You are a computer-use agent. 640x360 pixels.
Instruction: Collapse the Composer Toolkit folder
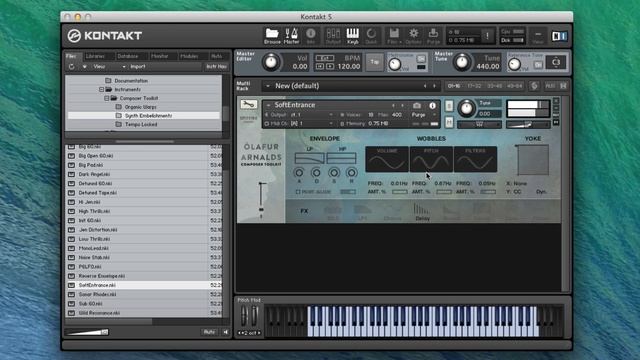(x=107, y=98)
